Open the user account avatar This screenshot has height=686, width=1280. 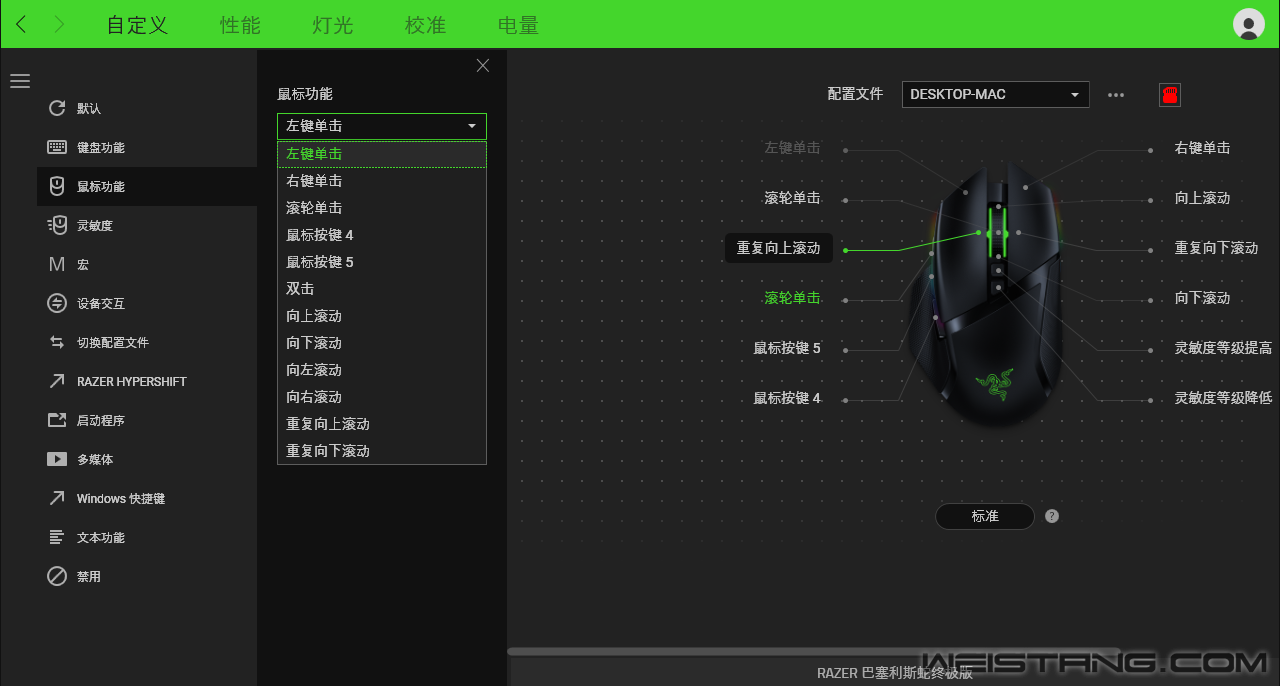point(1248,24)
